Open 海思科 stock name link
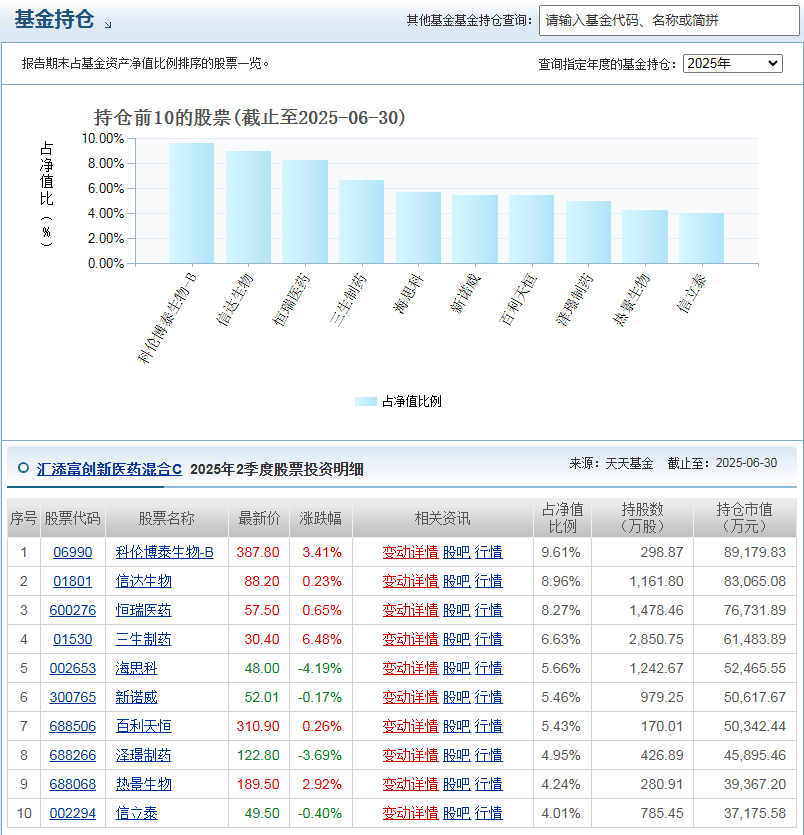This screenshot has width=804, height=835. (x=136, y=668)
